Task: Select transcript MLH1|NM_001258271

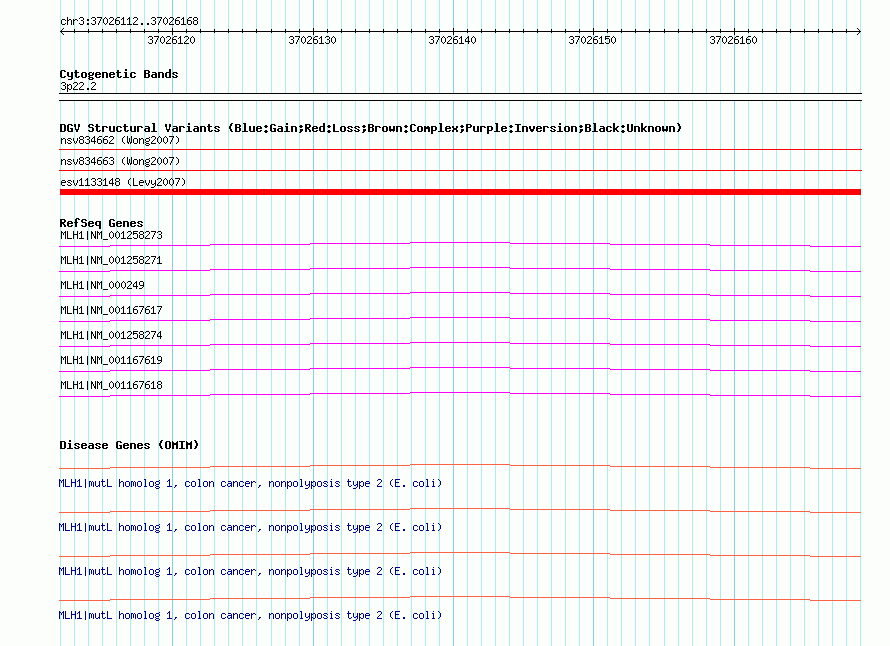Action: pyautogui.click(x=111, y=260)
